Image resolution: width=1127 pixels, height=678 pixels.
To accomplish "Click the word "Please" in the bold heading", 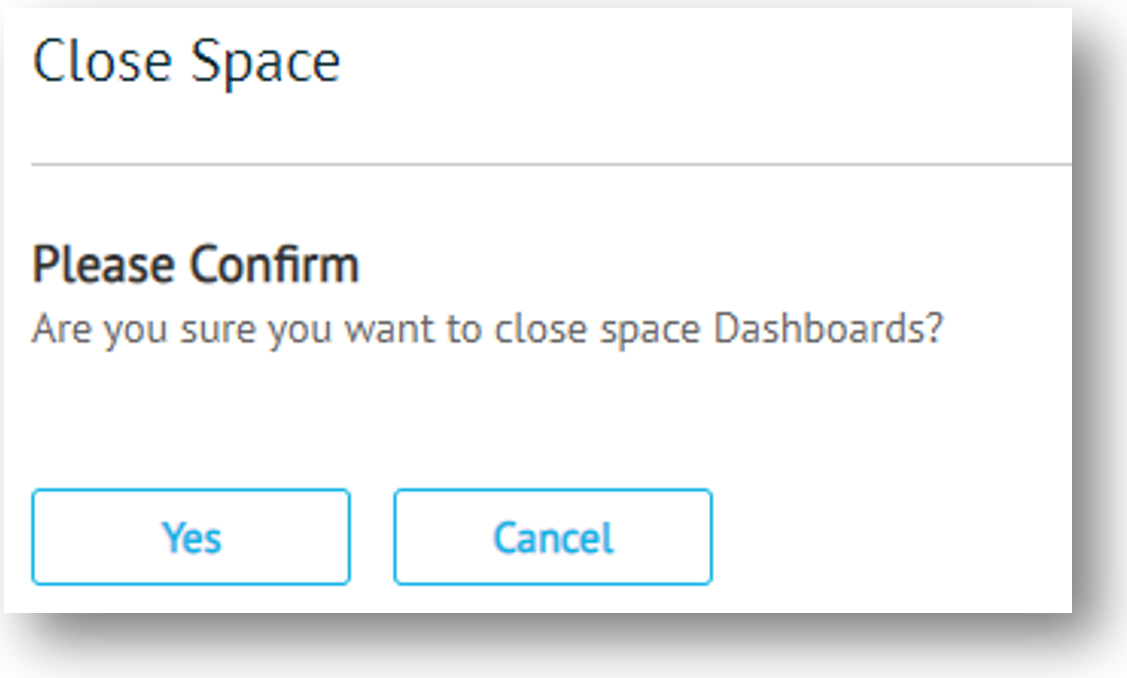I will point(107,266).
